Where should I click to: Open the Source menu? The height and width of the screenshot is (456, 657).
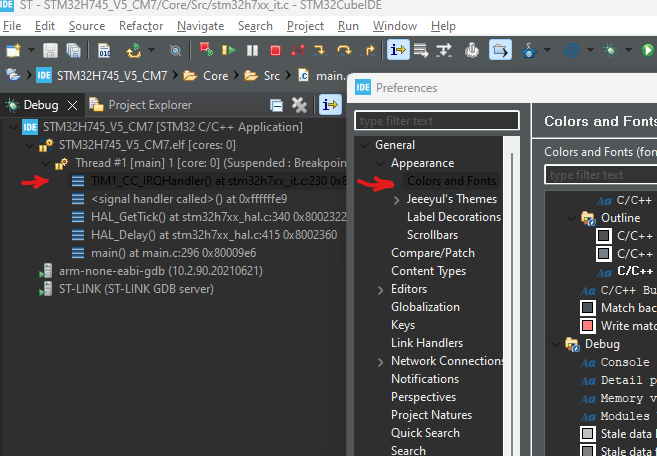click(x=87, y=26)
